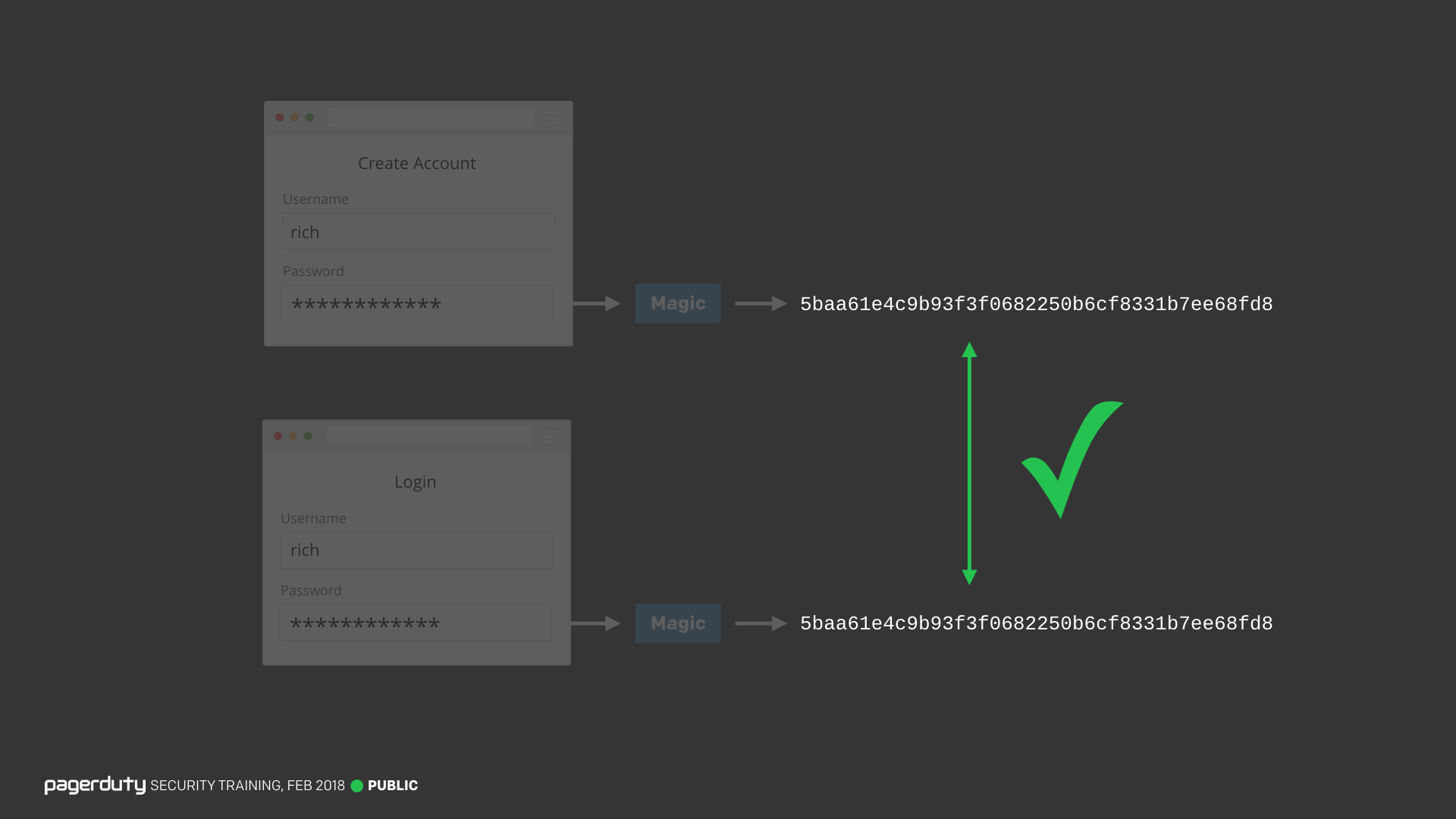Click the upper Magic box
The height and width of the screenshot is (819, 1456).
(x=678, y=303)
